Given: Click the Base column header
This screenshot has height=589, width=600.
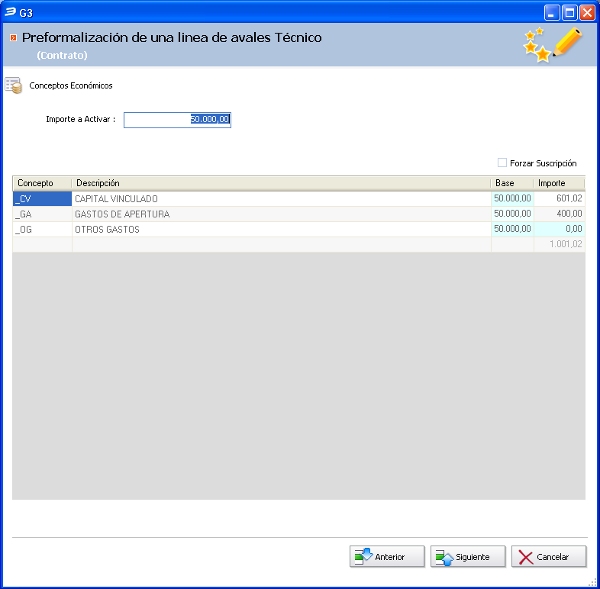Looking at the screenshot, I should [x=512, y=183].
